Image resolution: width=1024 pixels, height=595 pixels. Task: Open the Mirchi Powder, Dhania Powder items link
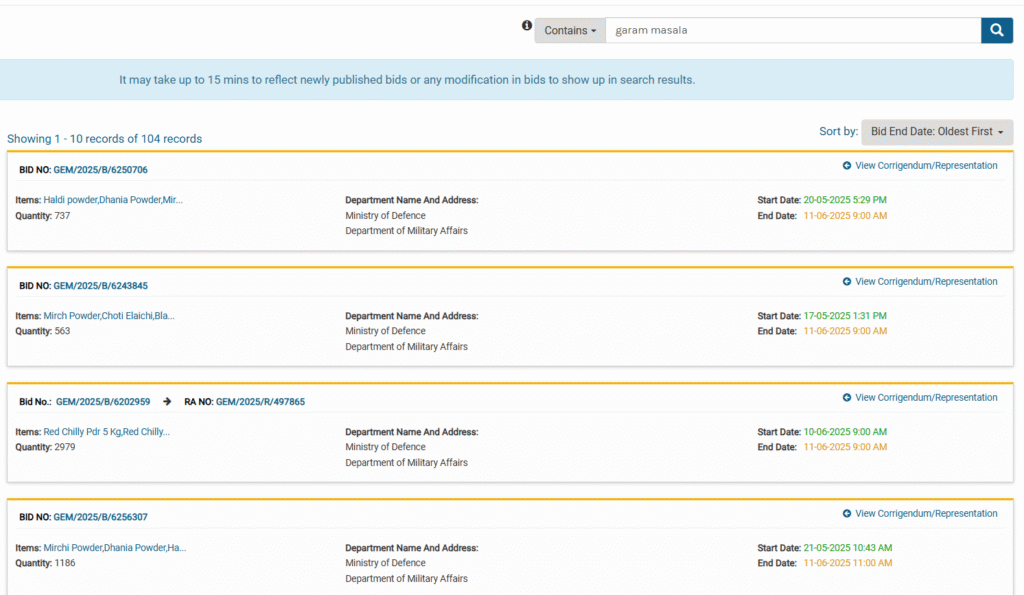click(x=115, y=548)
